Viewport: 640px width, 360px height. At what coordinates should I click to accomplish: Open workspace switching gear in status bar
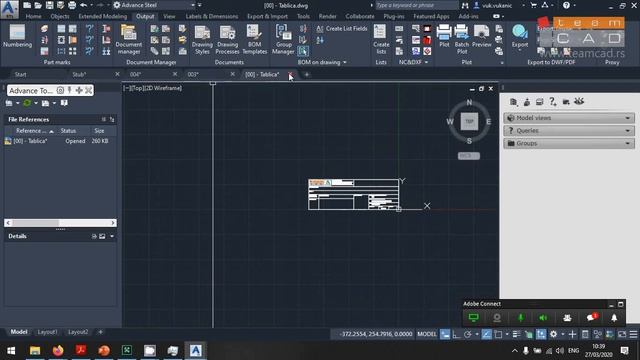click(x=553, y=334)
